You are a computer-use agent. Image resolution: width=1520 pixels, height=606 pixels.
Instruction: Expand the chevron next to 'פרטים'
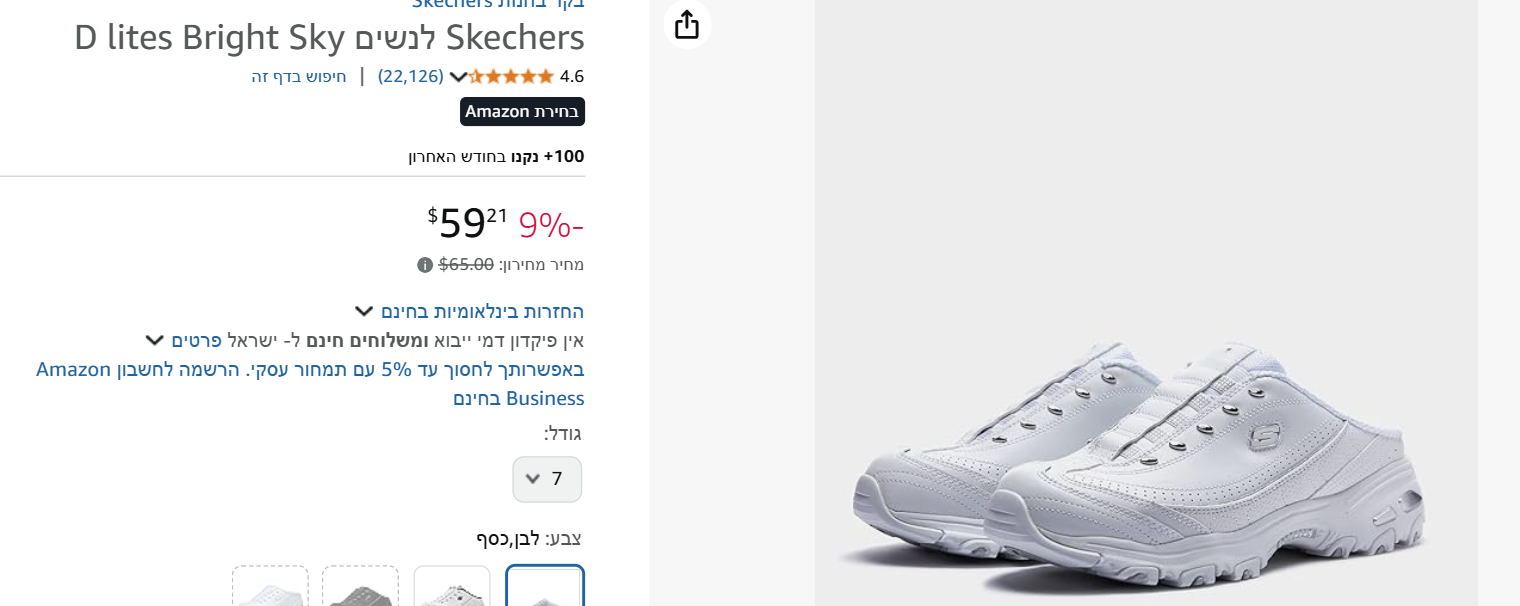pyautogui.click(x=155, y=339)
